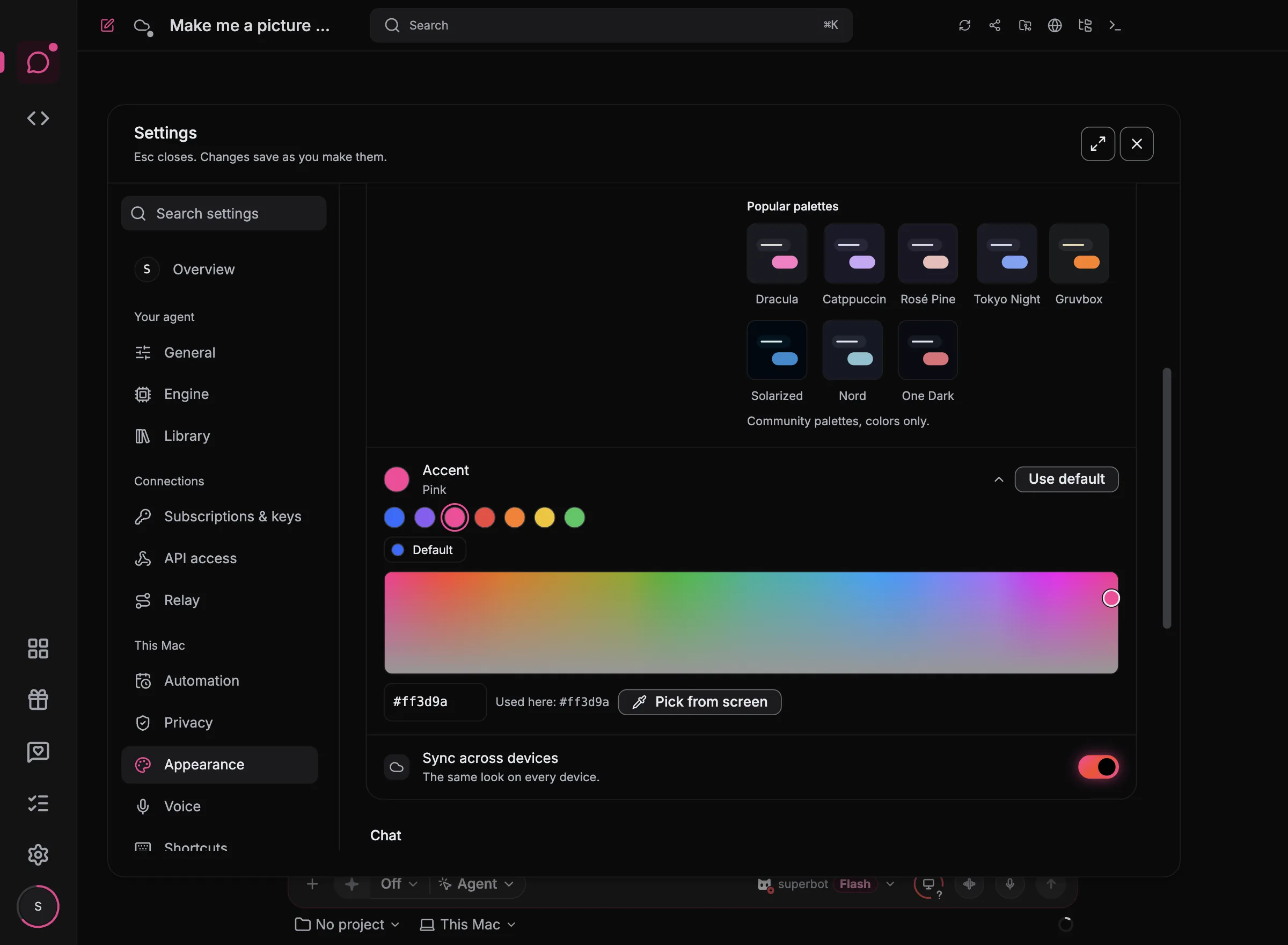Screen dimensions: 1288x945
Task: Click the gift box sidebar icon
Action: click(x=38, y=700)
